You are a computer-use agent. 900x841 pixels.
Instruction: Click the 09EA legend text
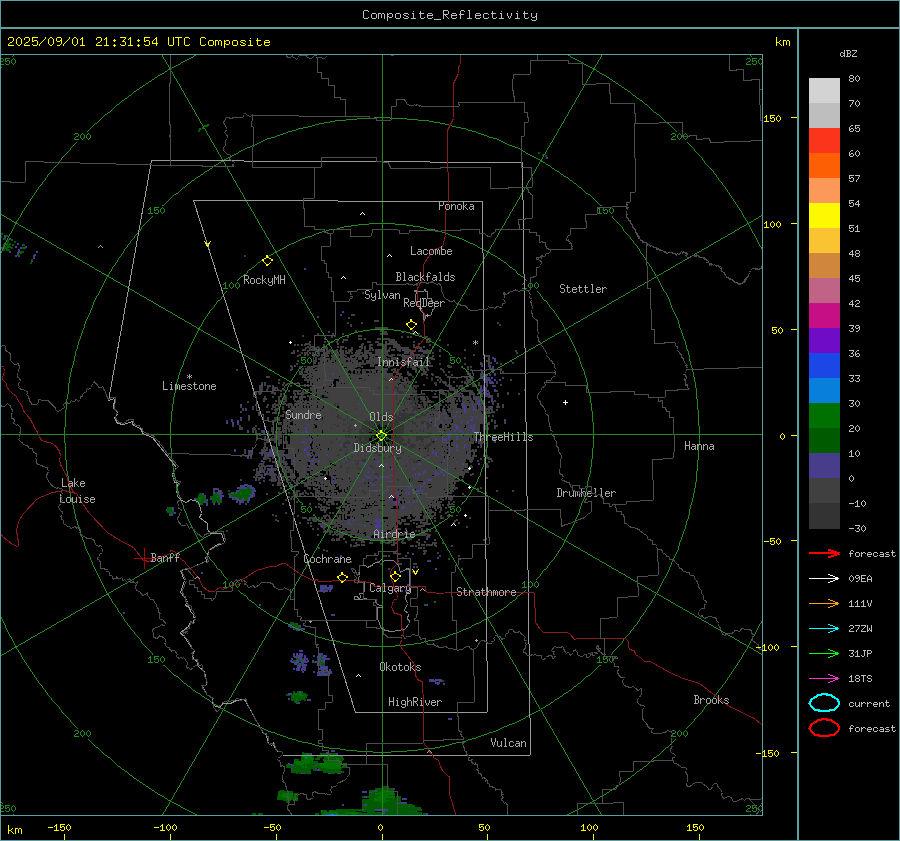click(x=860, y=579)
